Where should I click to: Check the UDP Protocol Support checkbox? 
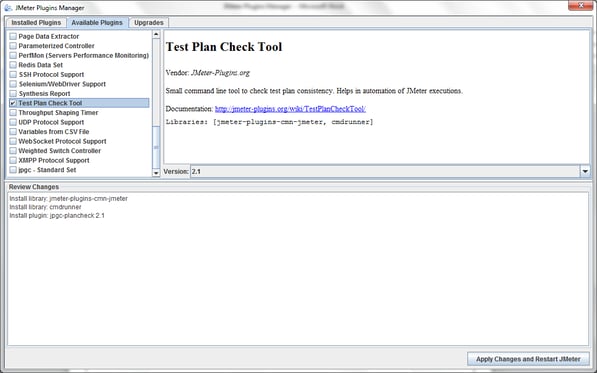[13, 122]
